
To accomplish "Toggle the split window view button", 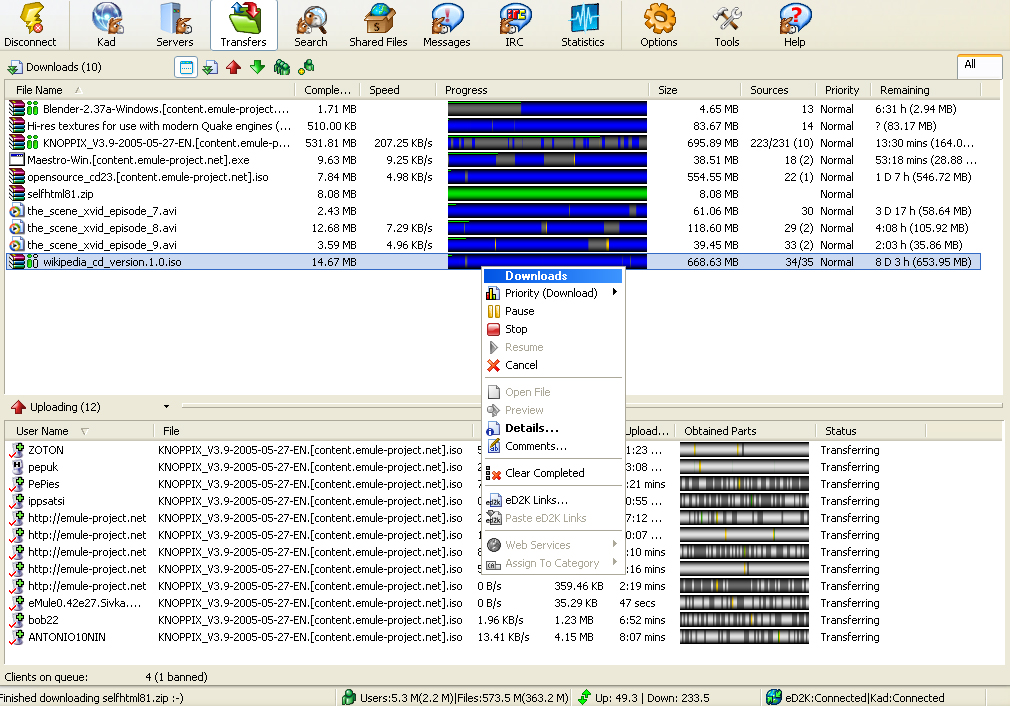I will pyautogui.click(x=185, y=67).
